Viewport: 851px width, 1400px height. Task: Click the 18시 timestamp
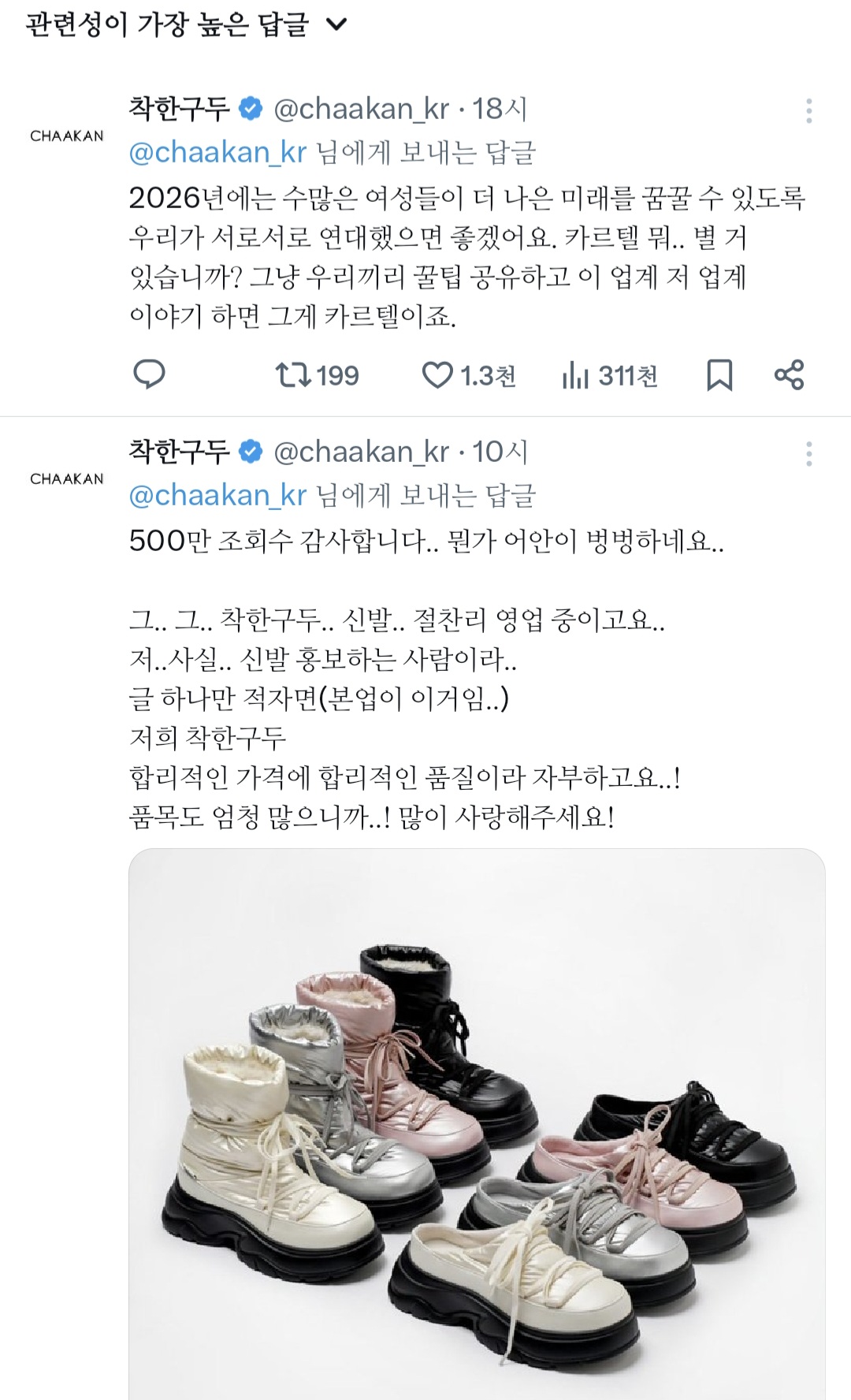point(500,109)
